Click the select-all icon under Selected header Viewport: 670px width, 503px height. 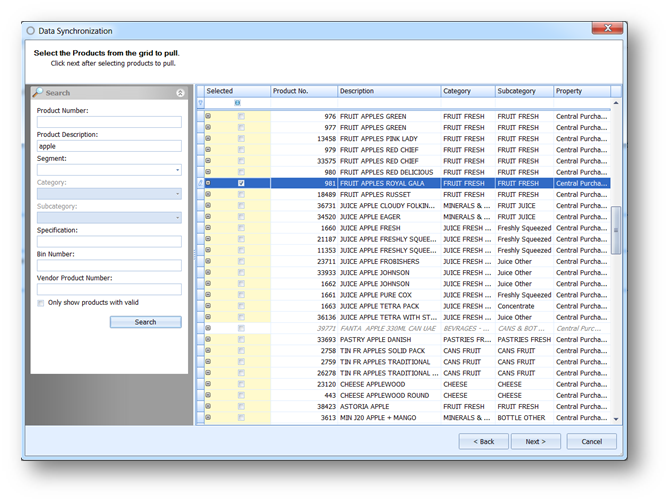tap(237, 103)
